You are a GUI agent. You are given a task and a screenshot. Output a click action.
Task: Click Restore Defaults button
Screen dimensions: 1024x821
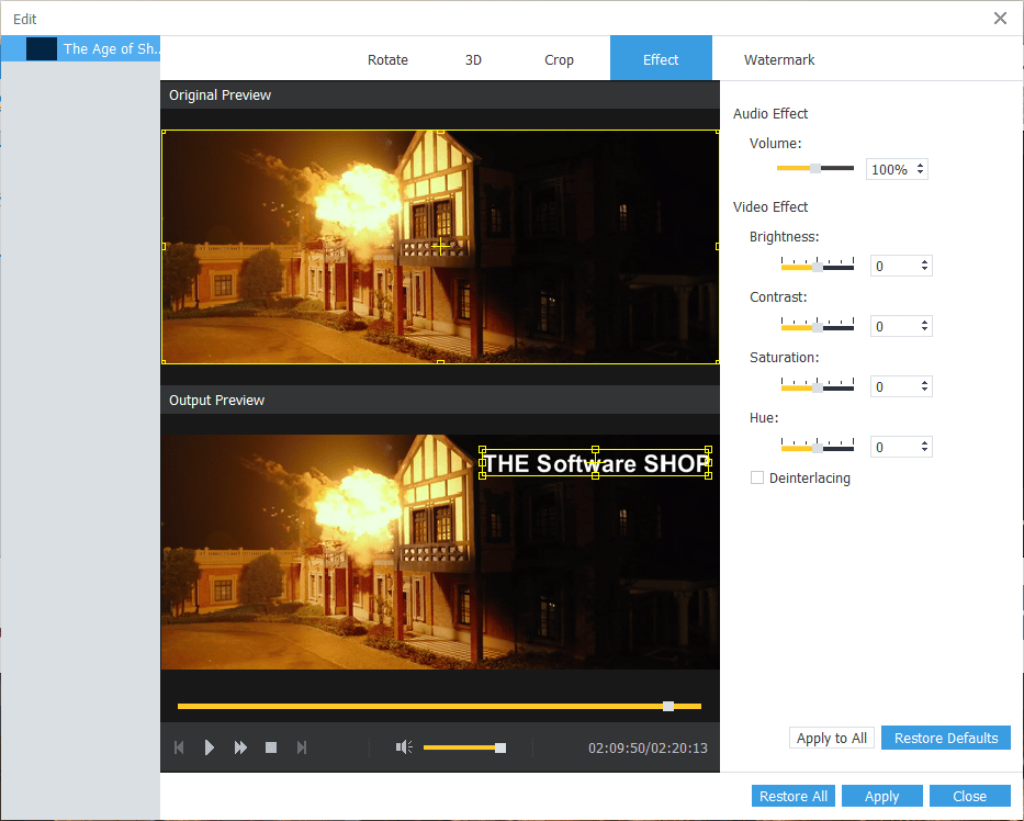pos(946,738)
